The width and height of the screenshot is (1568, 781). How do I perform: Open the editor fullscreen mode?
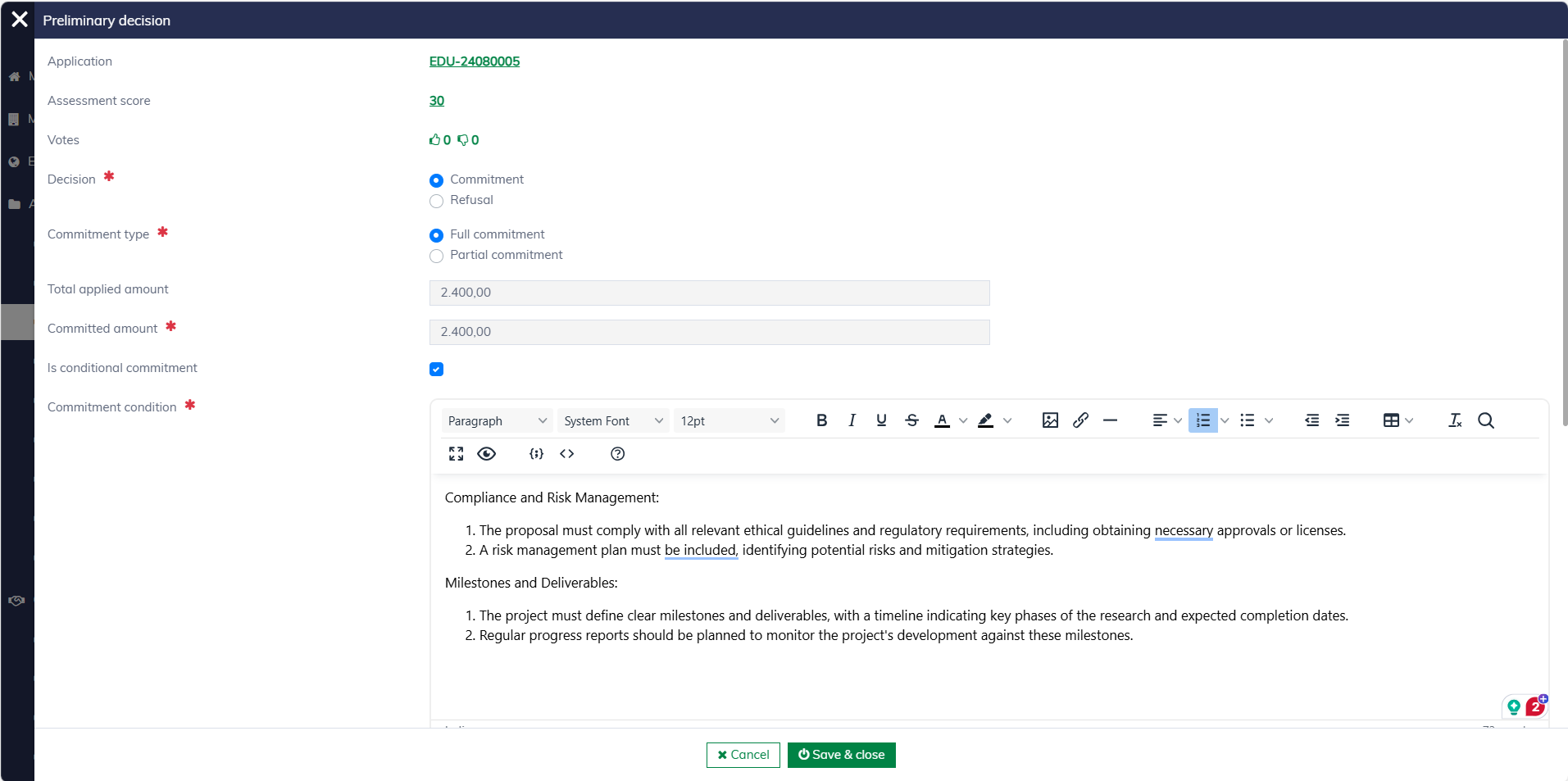[x=457, y=454]
